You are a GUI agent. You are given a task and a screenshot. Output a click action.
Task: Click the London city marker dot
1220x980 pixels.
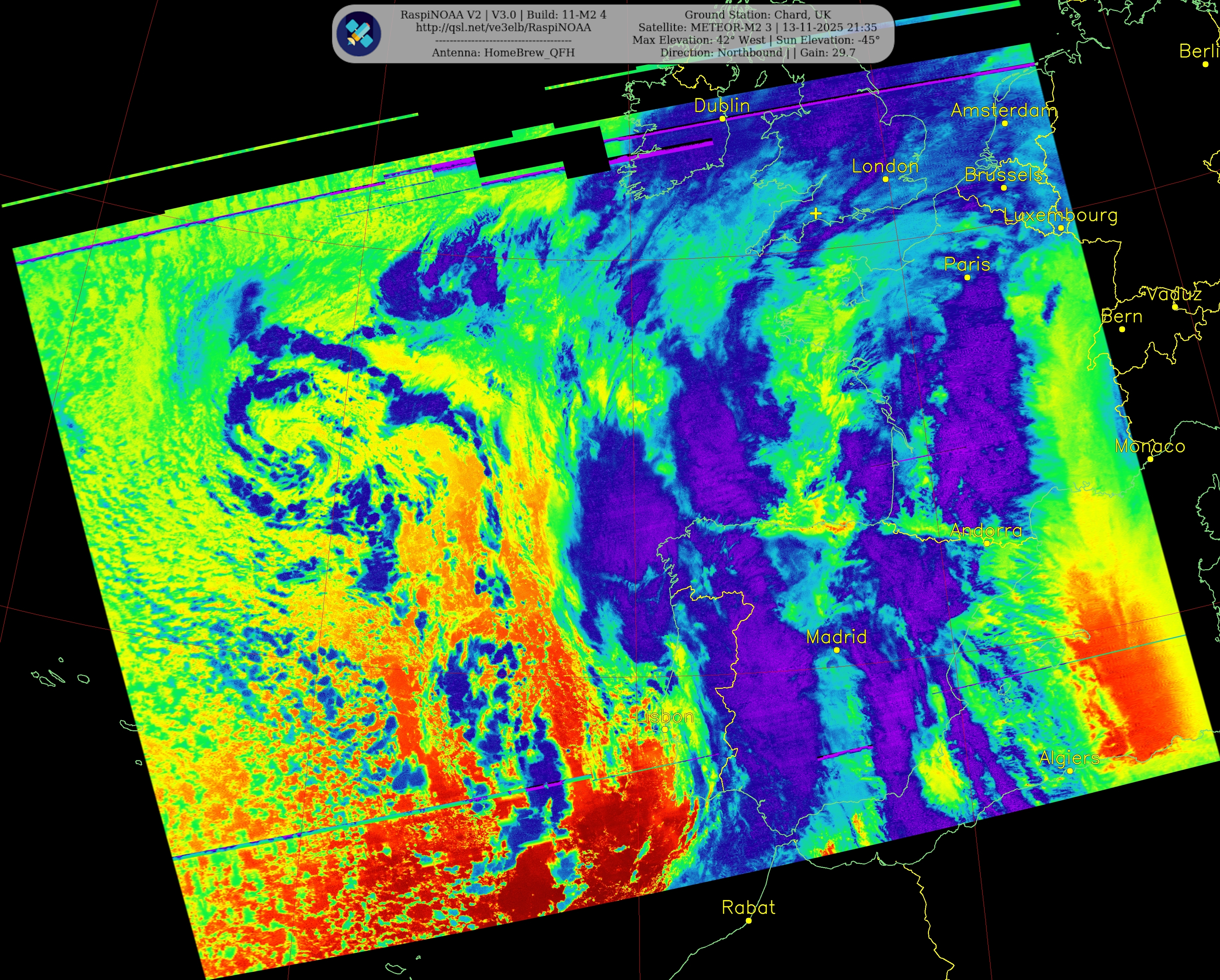(885, 179)
